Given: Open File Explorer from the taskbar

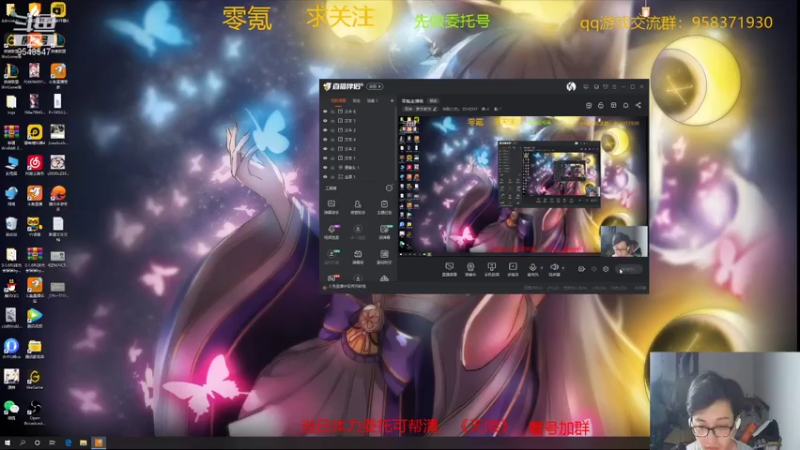Looking at the screenshot, I should [x=83, y=442].
